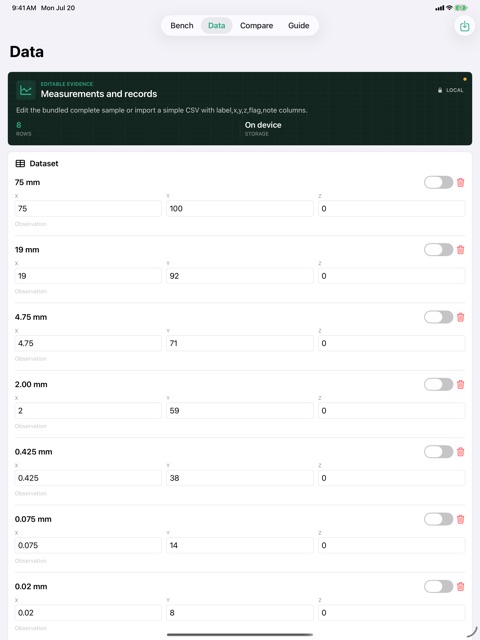Viewport: 480px width, 640px height.
Task: Edit the Y value field showing 100
Action: 240,209
